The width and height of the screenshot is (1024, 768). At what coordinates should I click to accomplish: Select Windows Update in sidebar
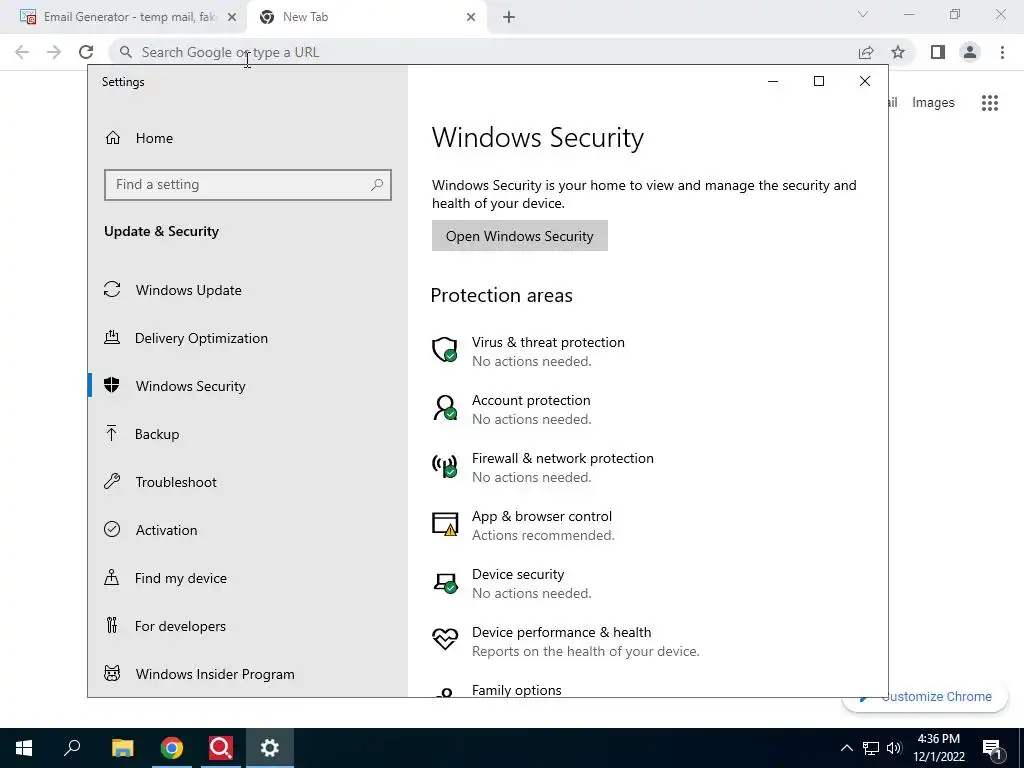[x=248, y=290]
